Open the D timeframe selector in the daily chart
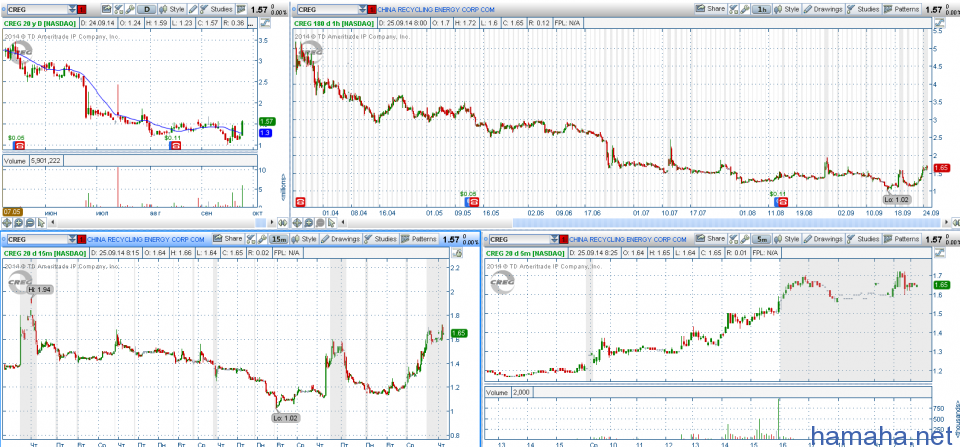Viewport: 960px width, 447px height. coord(146,9)
